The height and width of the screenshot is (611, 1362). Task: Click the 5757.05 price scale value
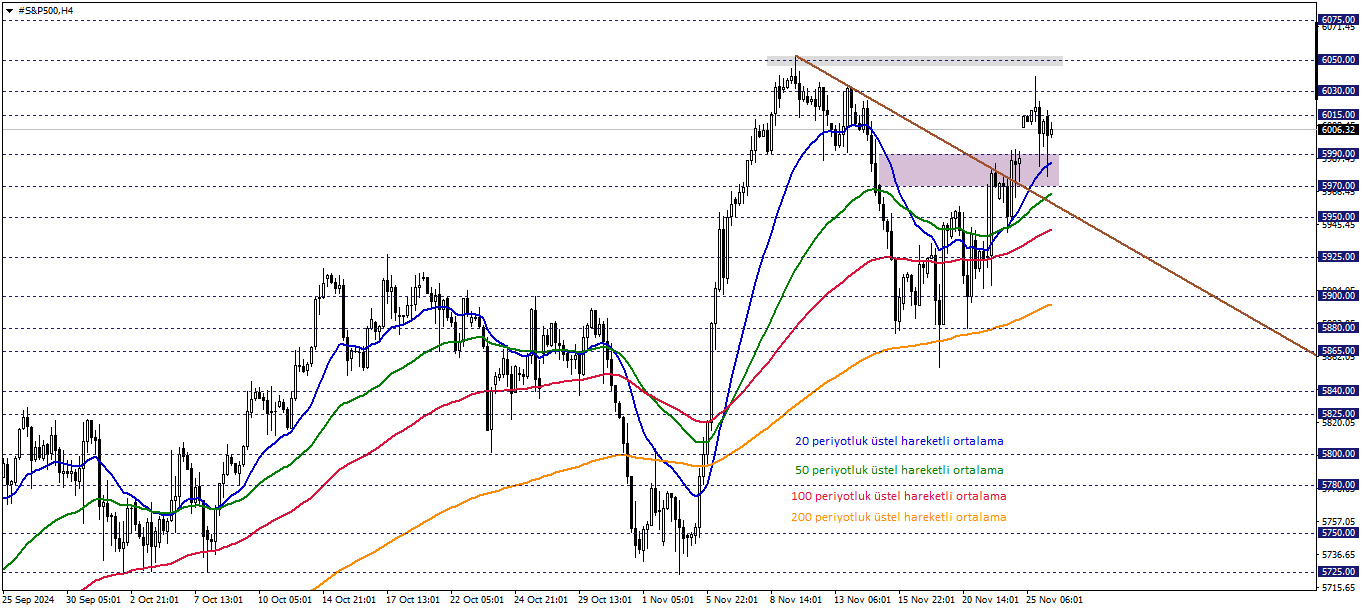pyautogui.click(x=1338, y=522)
